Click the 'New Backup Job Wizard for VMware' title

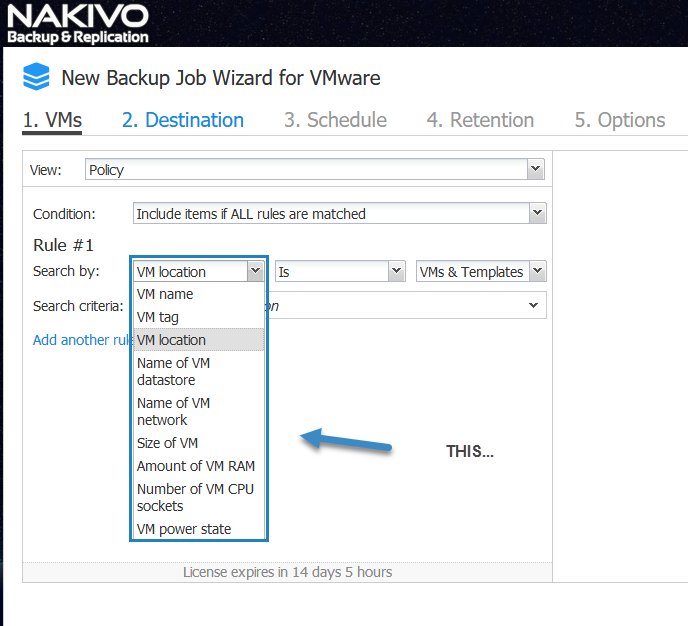(221, 78)
